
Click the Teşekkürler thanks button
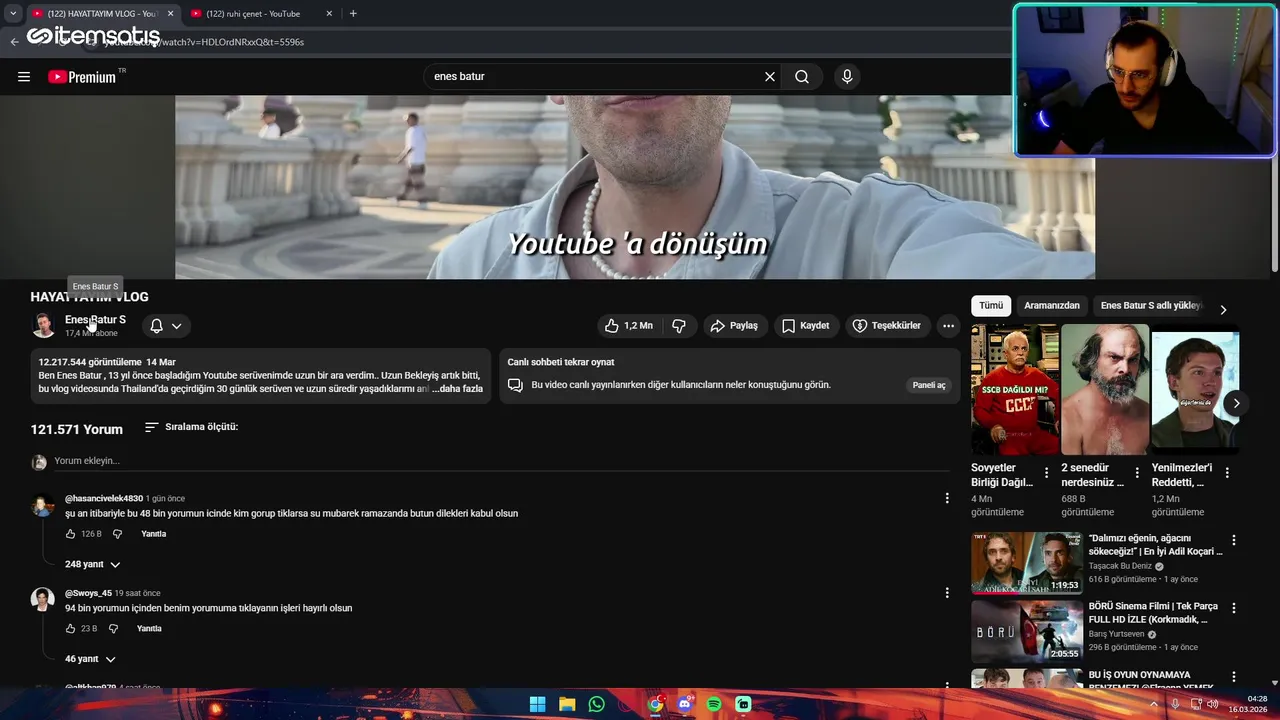887,326
